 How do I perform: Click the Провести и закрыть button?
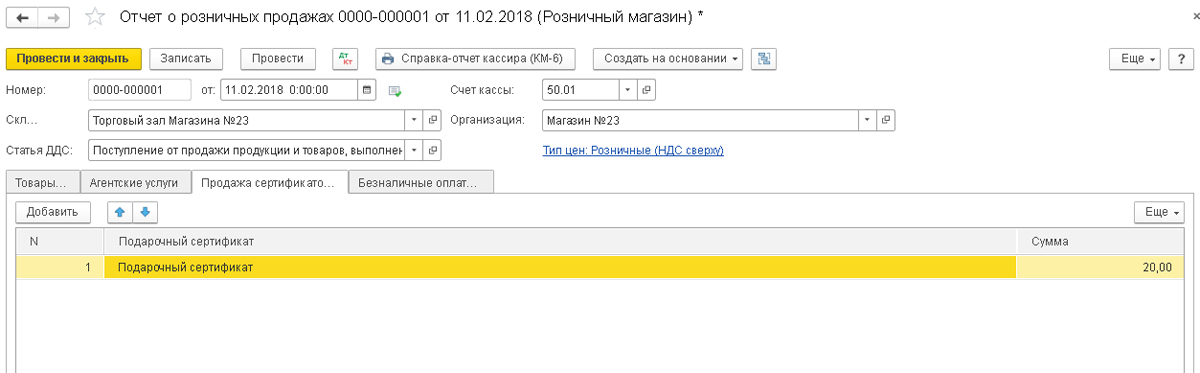74,59
